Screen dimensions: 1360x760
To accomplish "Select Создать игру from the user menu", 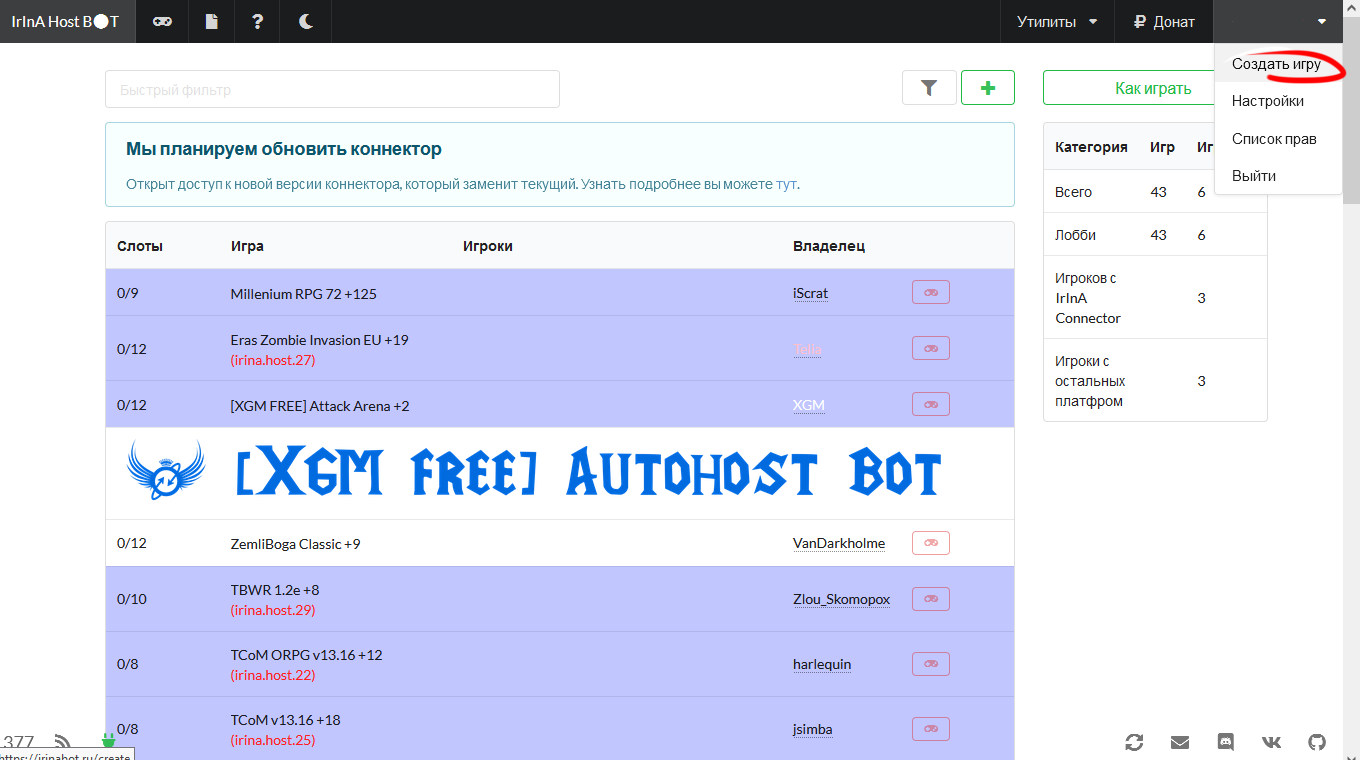I will tap(1276, 64).
